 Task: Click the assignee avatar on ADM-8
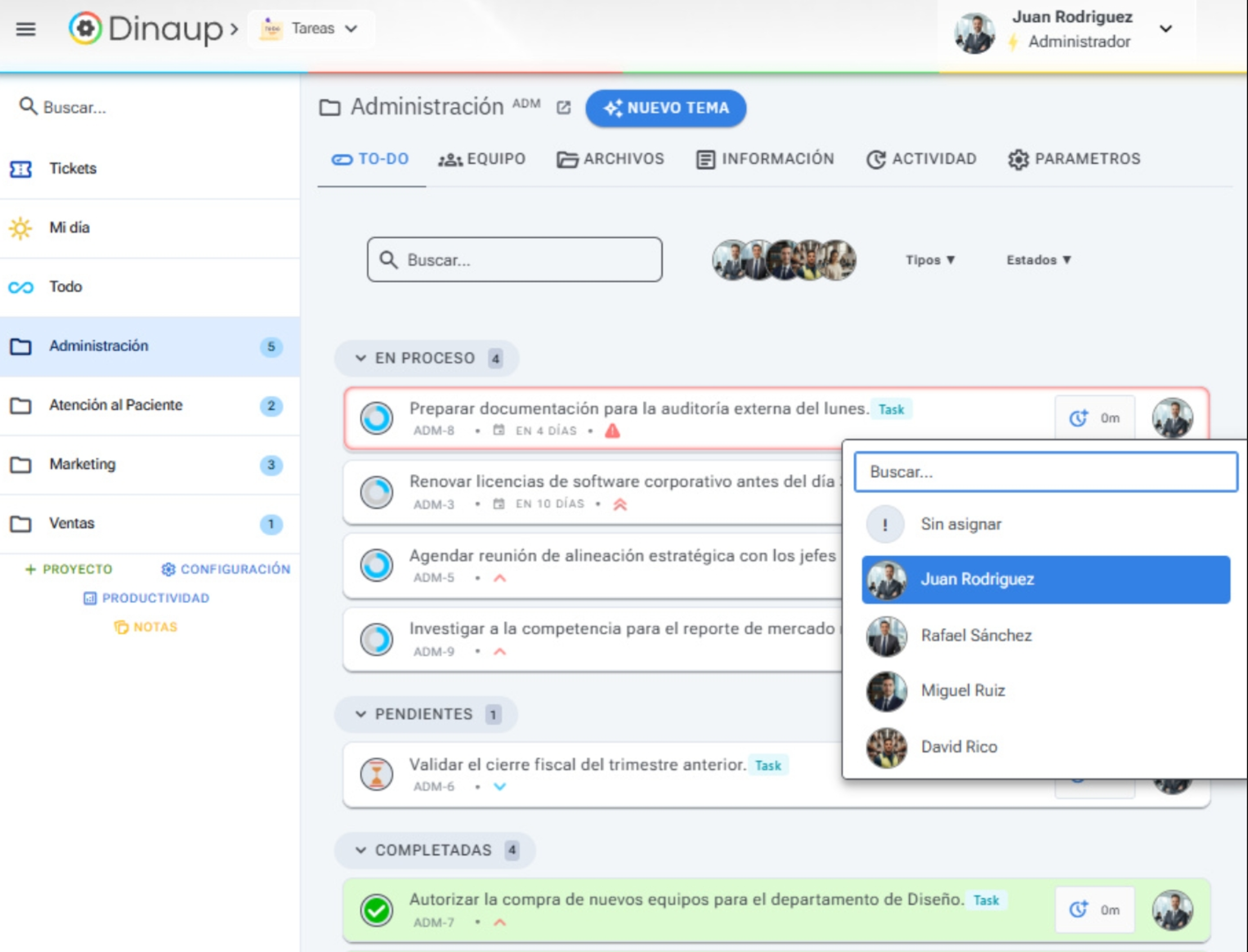1172,418
